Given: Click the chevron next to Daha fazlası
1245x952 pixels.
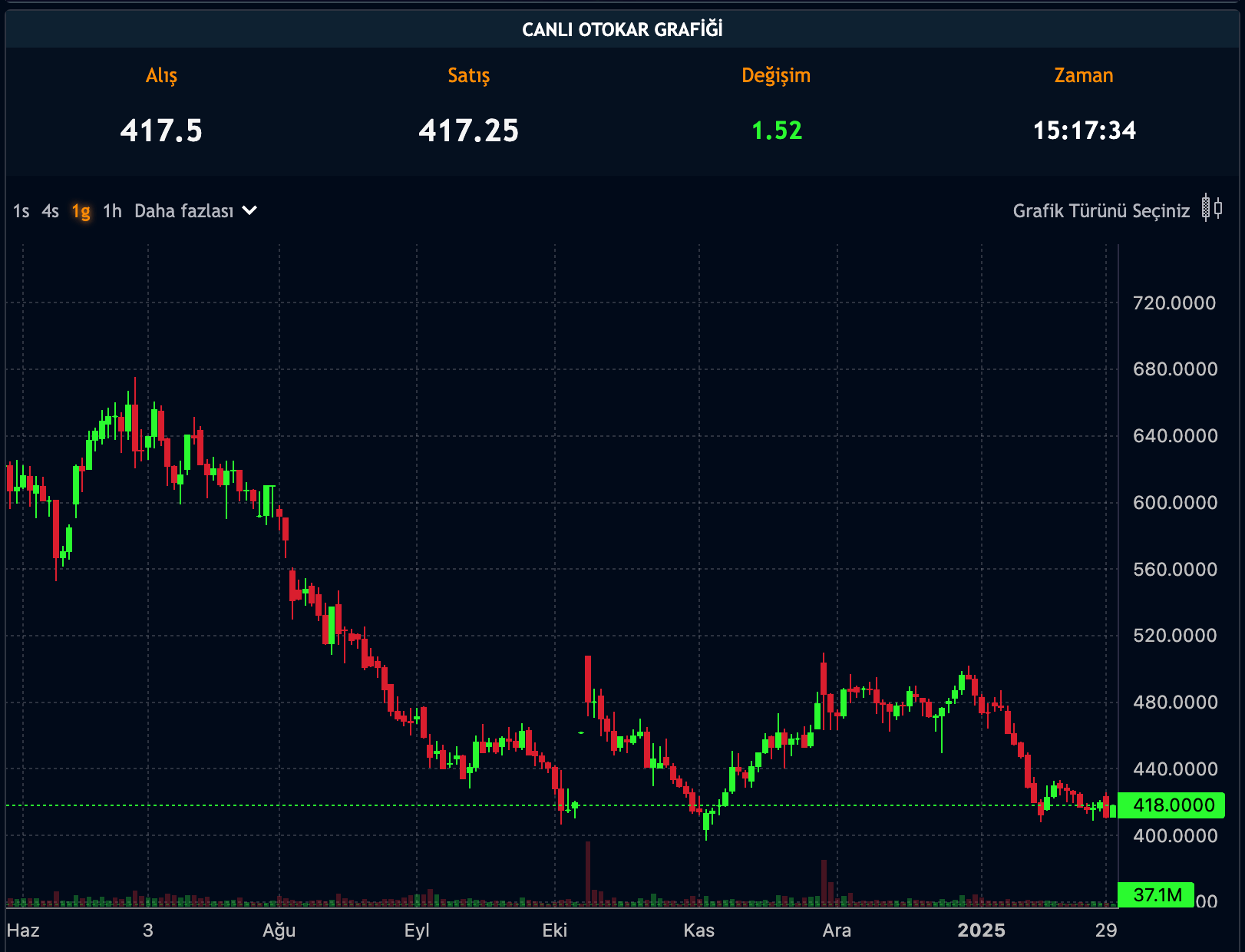Looking at the screenshot, I should point(249,210).
